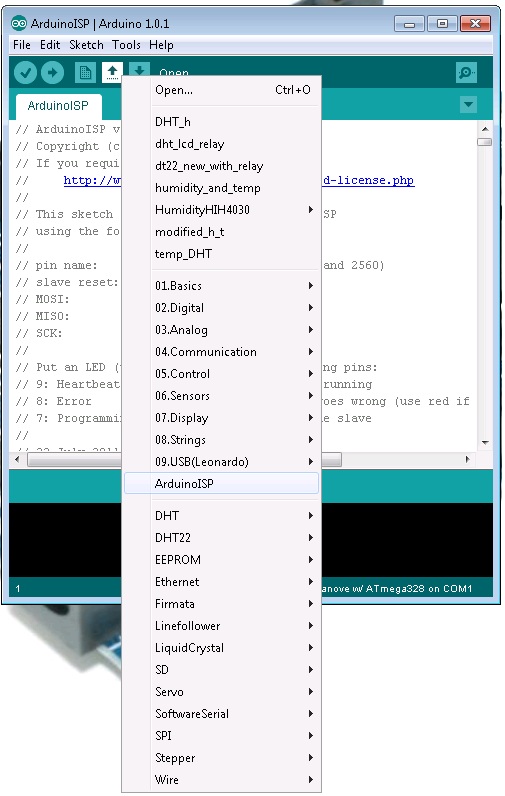This screenshot has width=505, height=796.
Task: Expand 02.Digital examples submenu
Action: coord(221,308)
